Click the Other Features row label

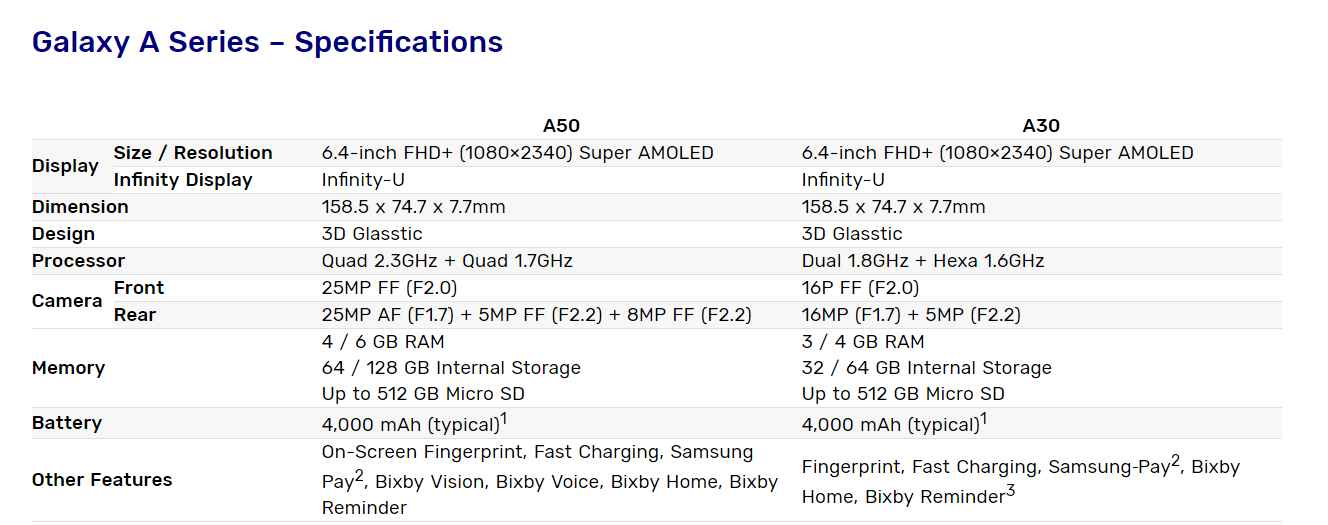(102, 480)
